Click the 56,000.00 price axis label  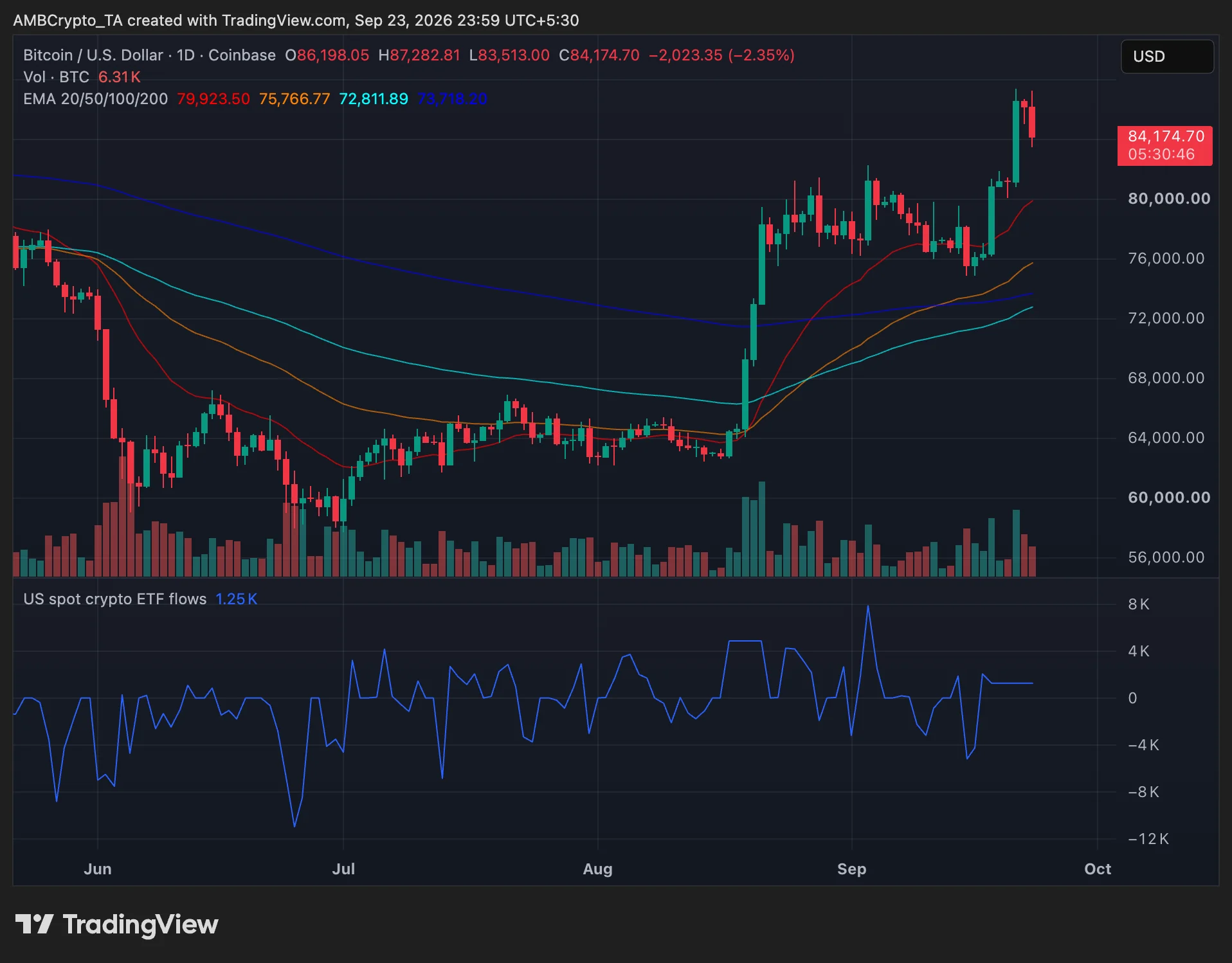(1166, 557)
